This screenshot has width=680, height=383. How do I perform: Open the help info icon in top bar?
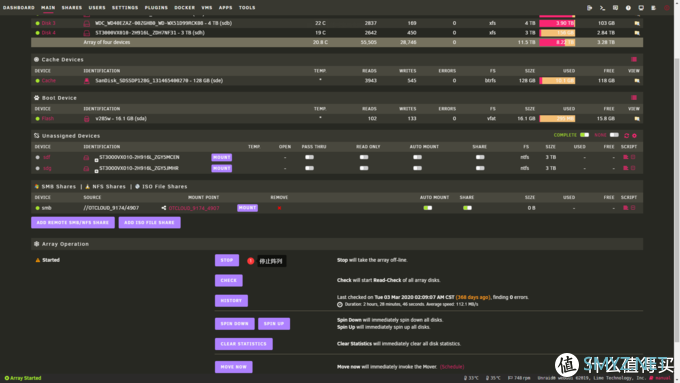628,8
